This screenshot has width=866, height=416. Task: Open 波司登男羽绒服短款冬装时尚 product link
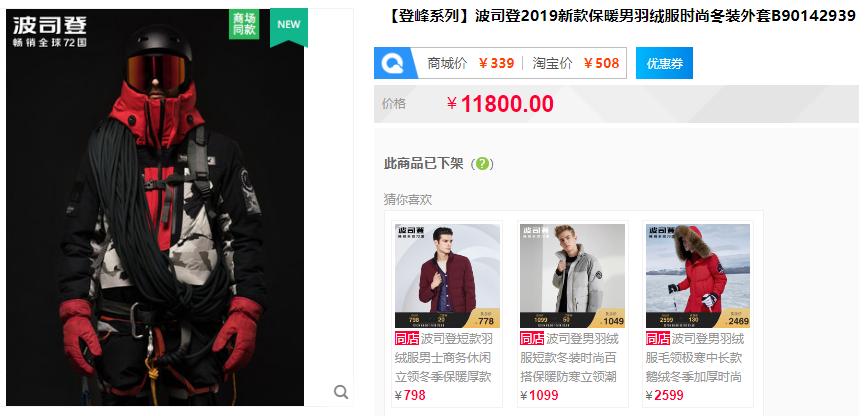(x=569, y=357)
